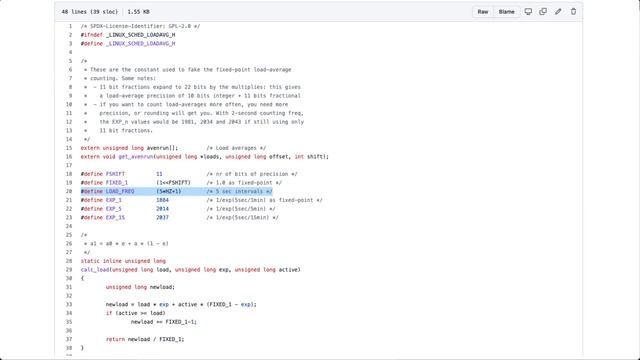The image size is (640, 360).
Task: Edit this file pencil icon
Action: (558, 12)
